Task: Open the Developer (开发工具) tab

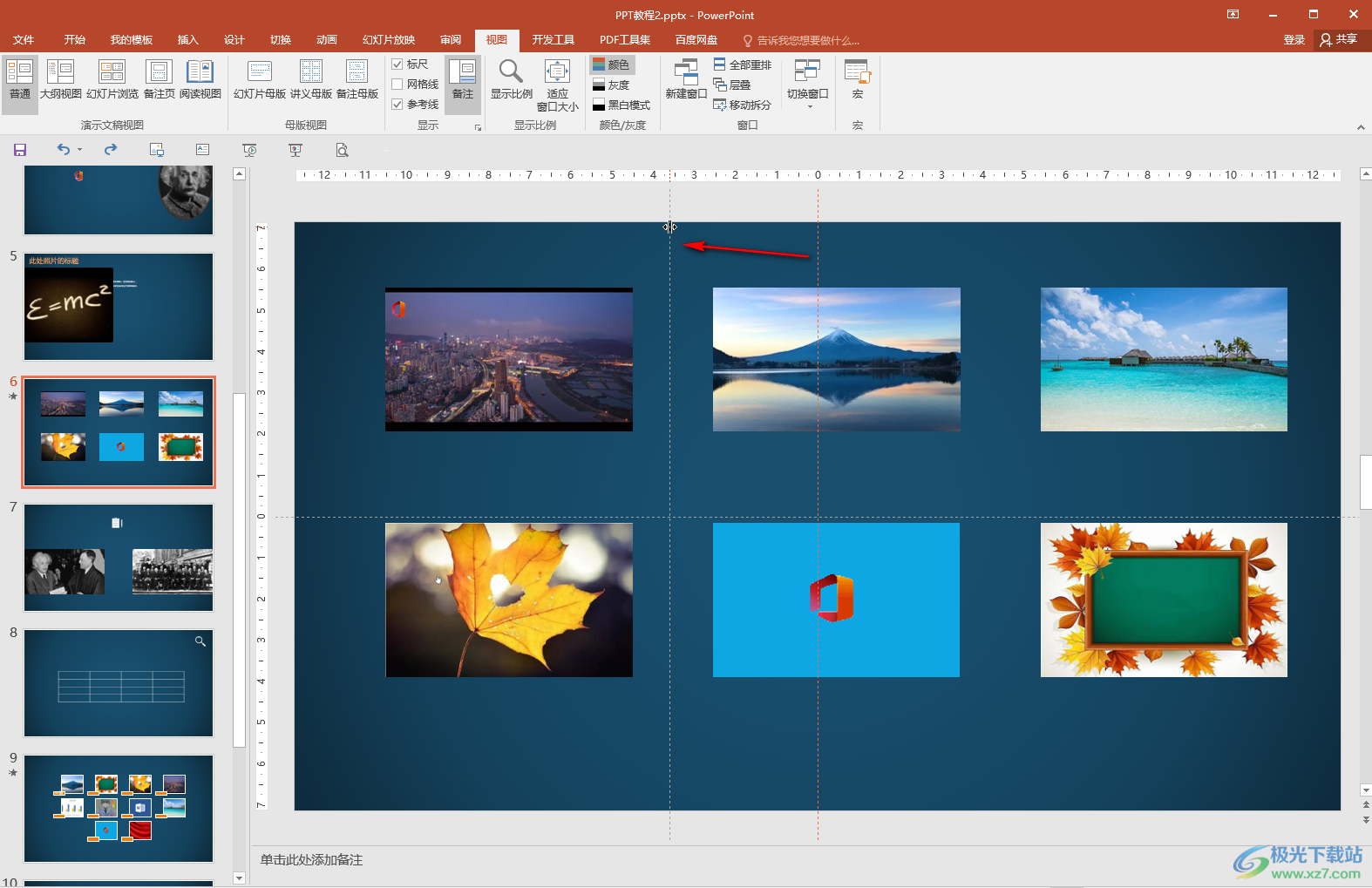Action: point(553,40)
